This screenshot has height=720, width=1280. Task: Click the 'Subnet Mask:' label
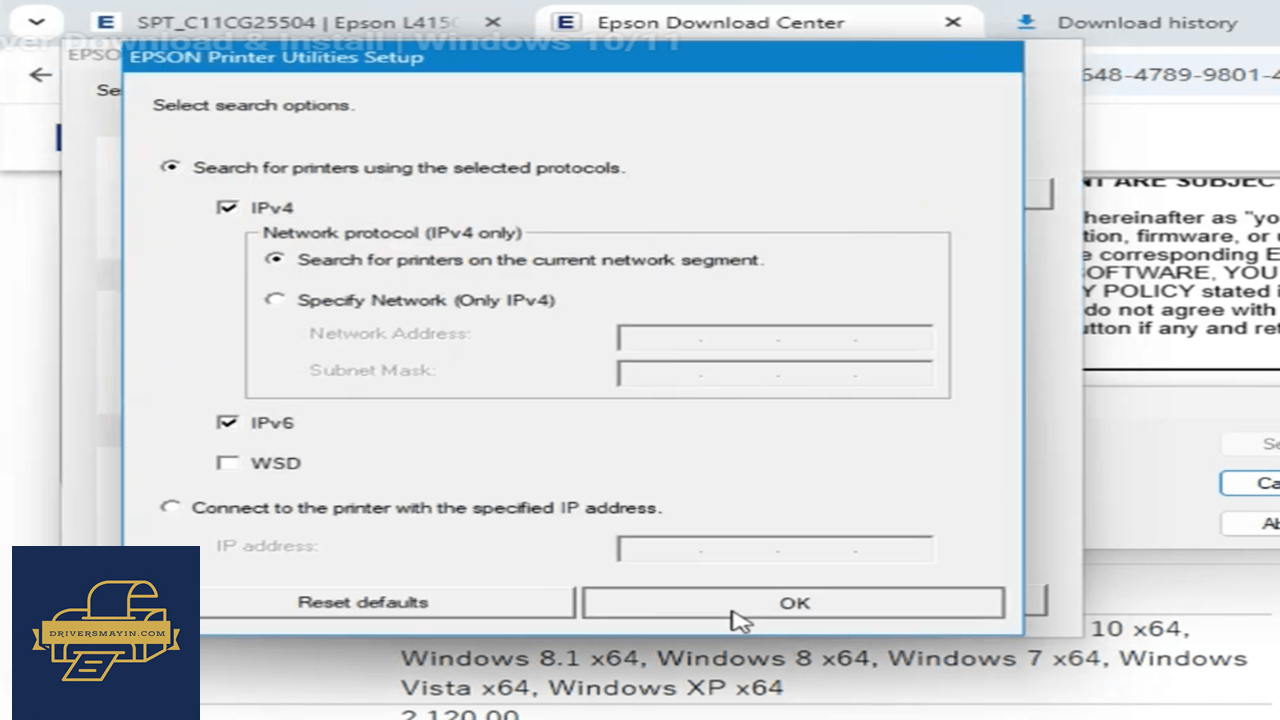coord(371,370)
